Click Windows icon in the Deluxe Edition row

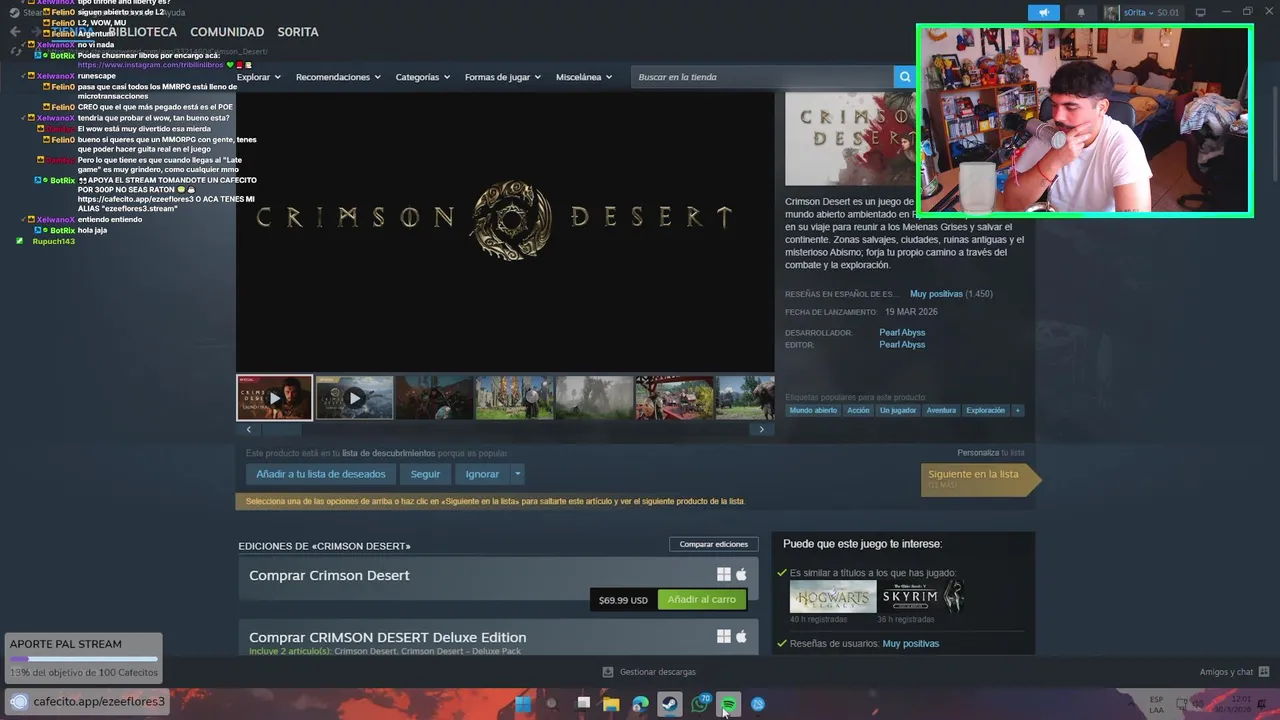click(724, 637)
